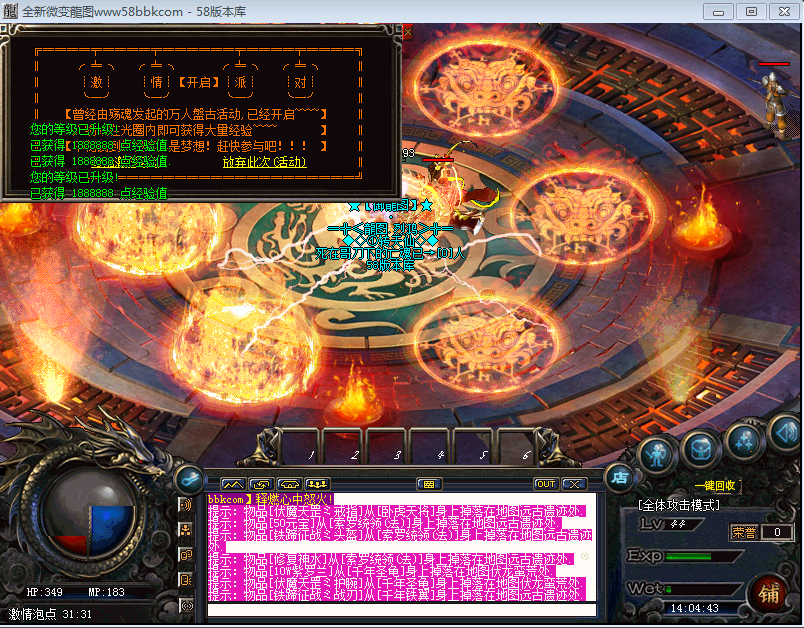Select quick slot 3 on the belt bar
The image size is (804, 628).
tap(388, 447)
